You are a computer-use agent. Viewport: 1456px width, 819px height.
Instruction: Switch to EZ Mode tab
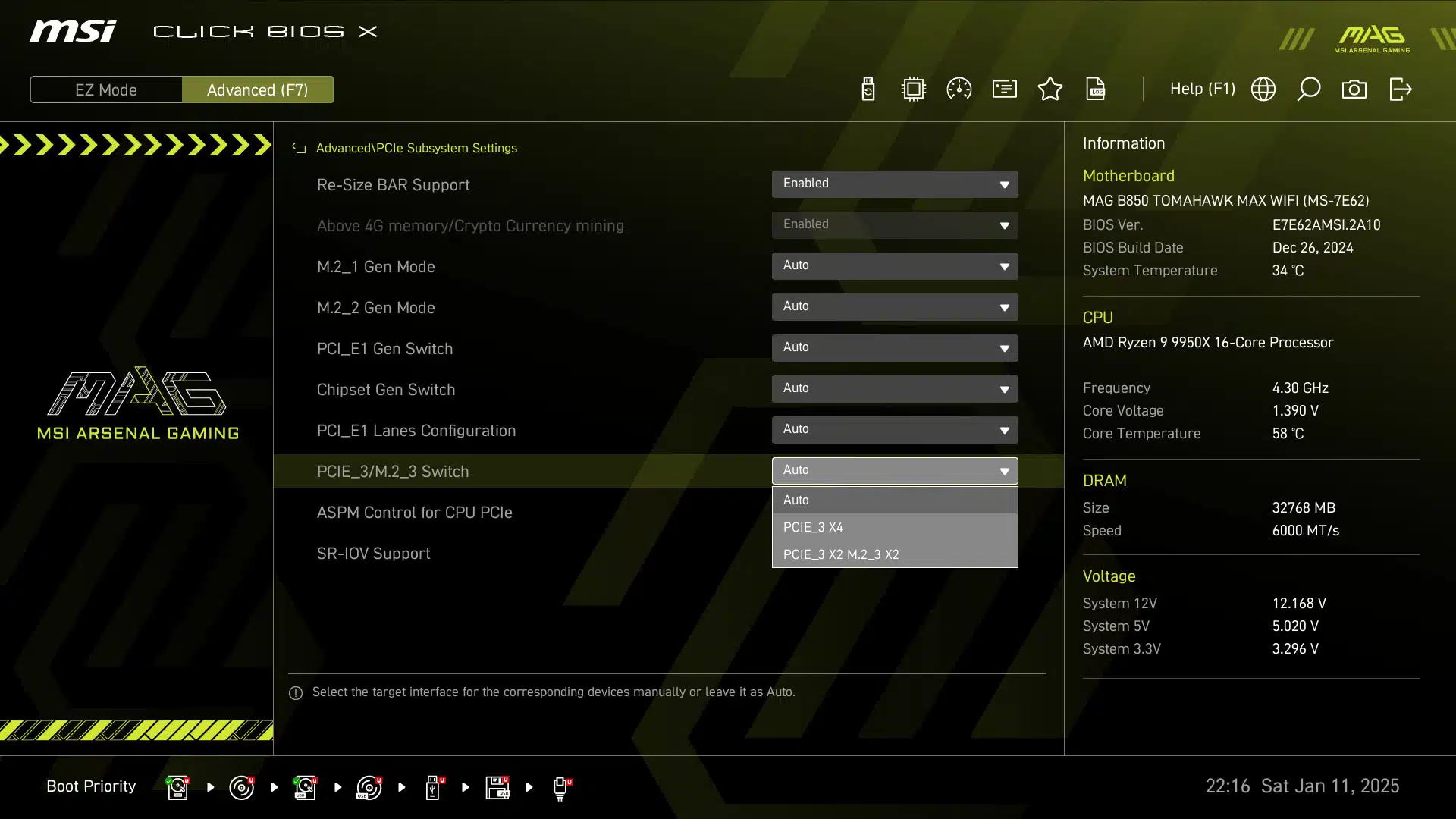click(x=106, y=90)
